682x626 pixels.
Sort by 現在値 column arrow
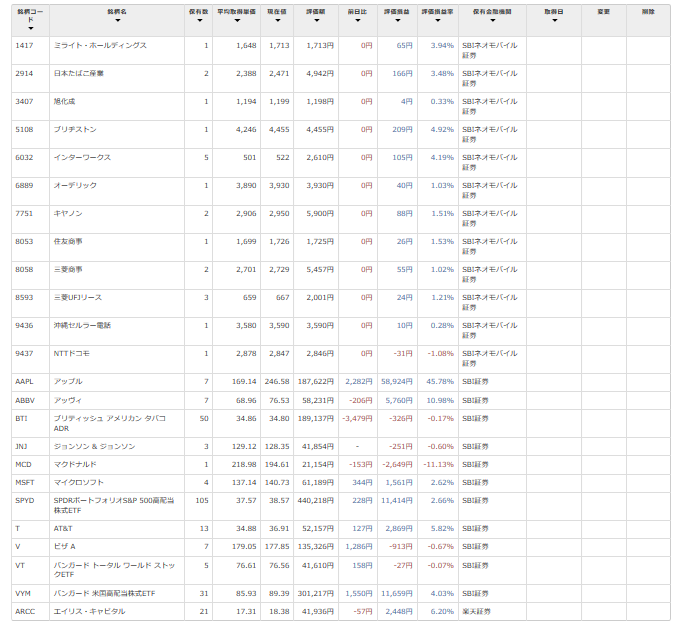(x=277, y=20)
